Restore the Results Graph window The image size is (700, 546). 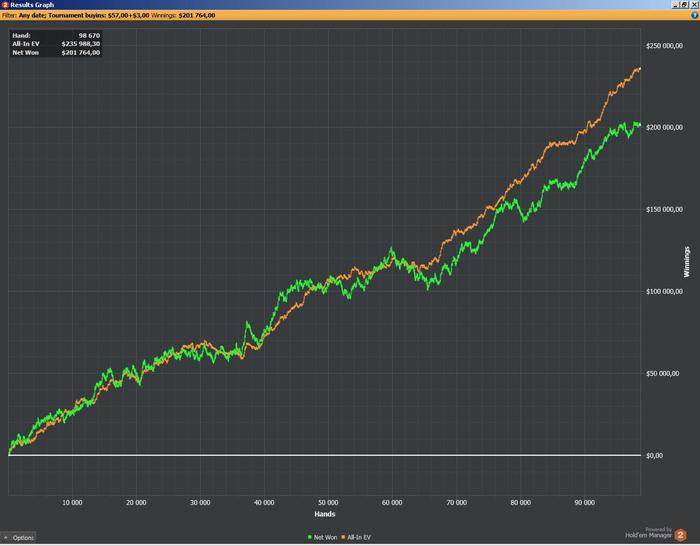(684, 4)
